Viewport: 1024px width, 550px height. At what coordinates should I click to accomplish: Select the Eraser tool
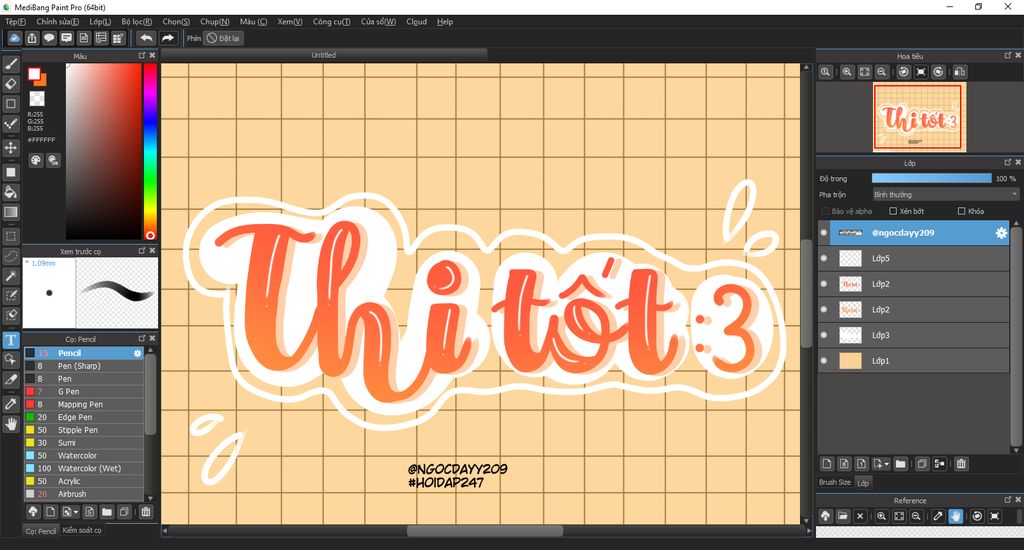pos(11,84)
